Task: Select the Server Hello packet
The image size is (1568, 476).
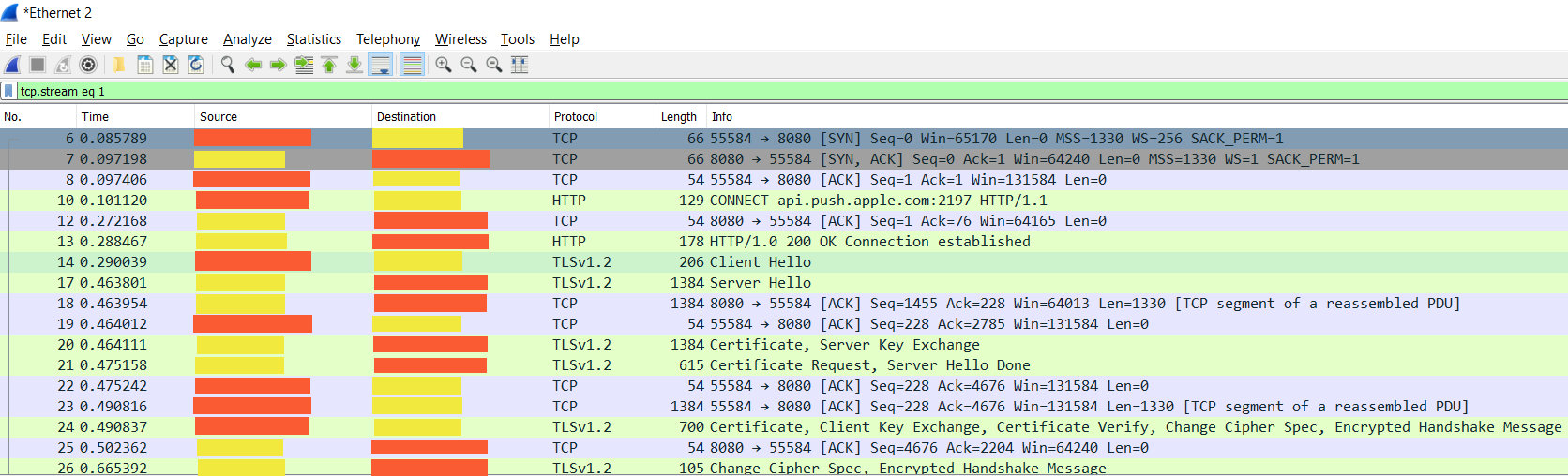Action: point(784,283)
